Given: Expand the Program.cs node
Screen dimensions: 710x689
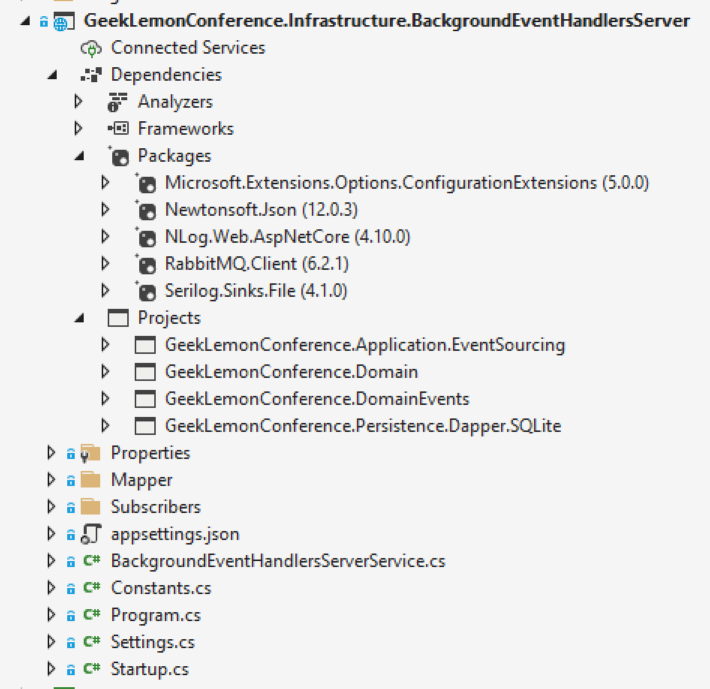Looking at the screenshot, I should tap(51, 615).
